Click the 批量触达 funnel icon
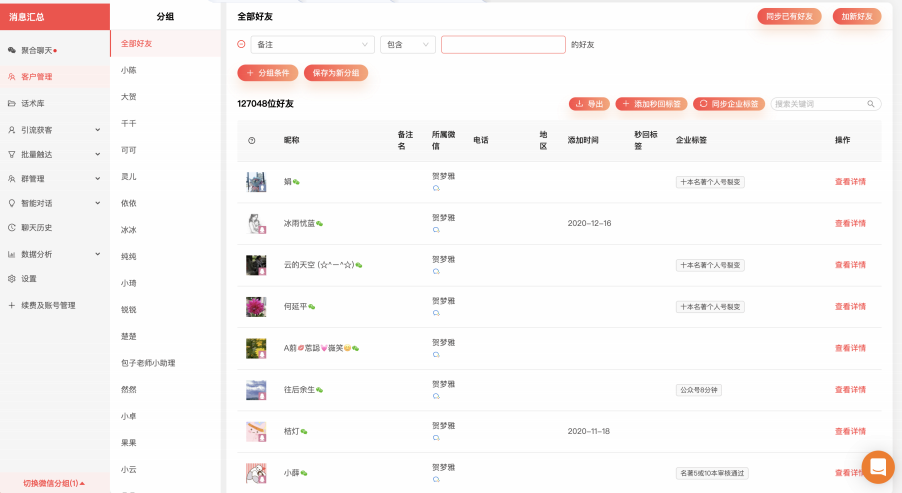Image resolution: width=902 pixels, height=493 pixels. 12,154
